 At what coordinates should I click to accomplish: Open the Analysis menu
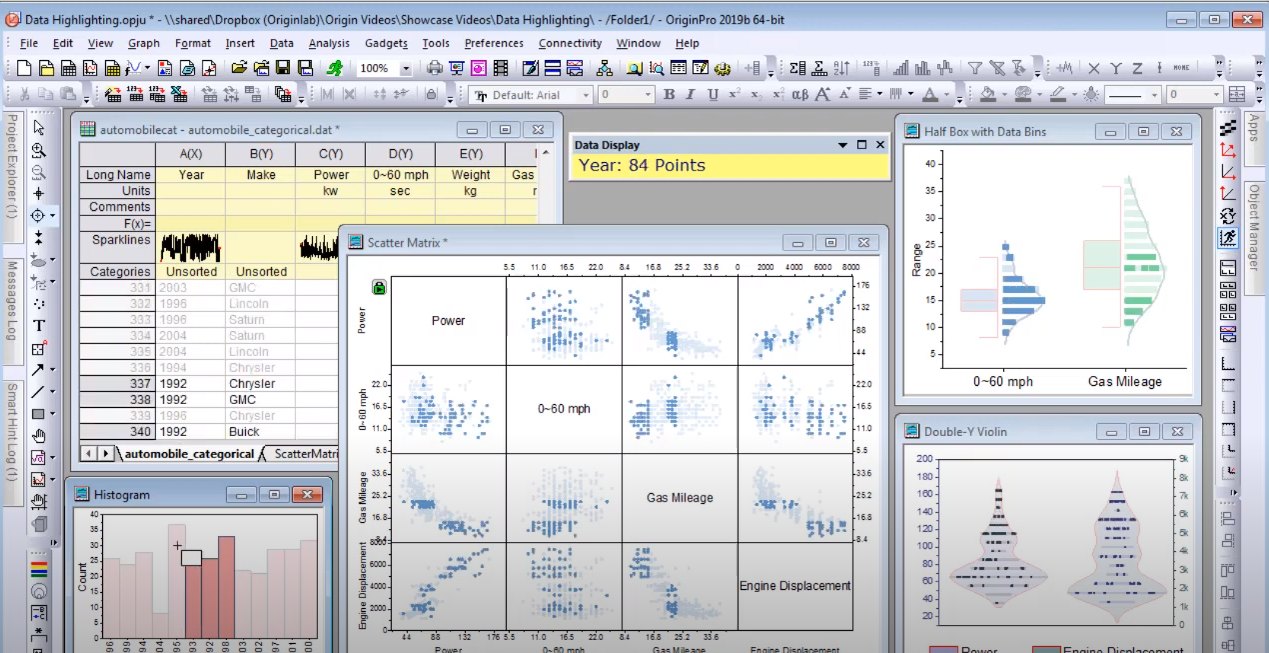[x=329, y=43]
